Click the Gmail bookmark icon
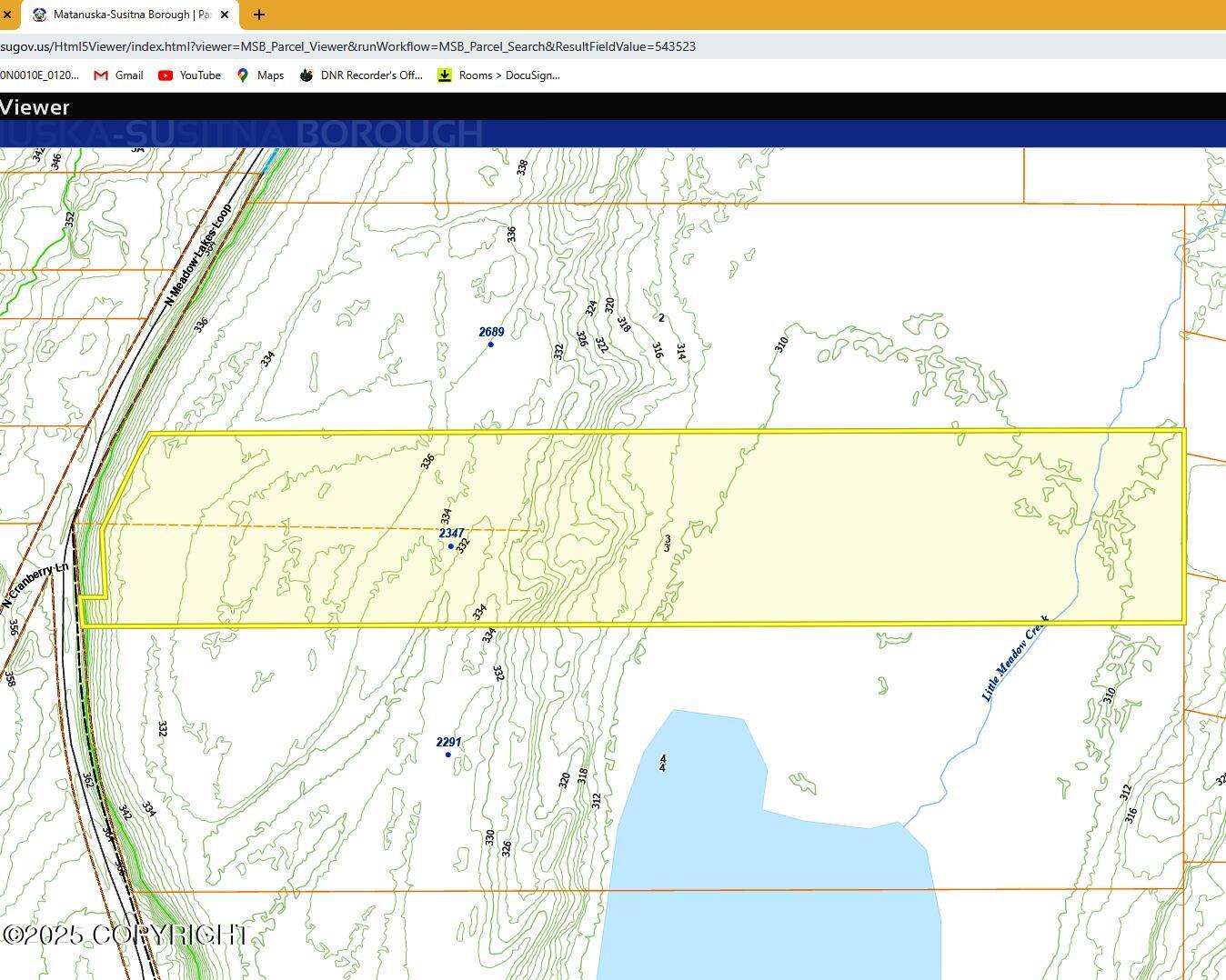This screenshot has height=980, width=1226. [x=101, y=75]
